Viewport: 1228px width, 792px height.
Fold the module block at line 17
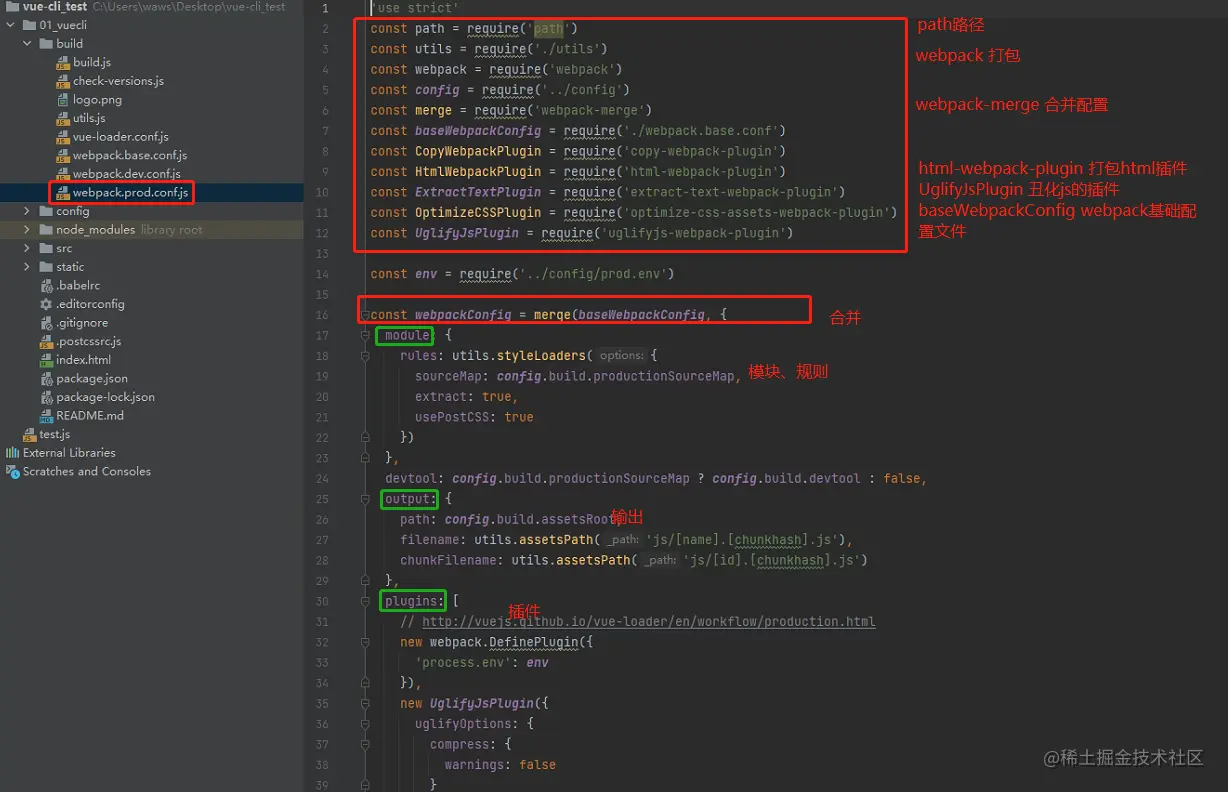[365, 335]
